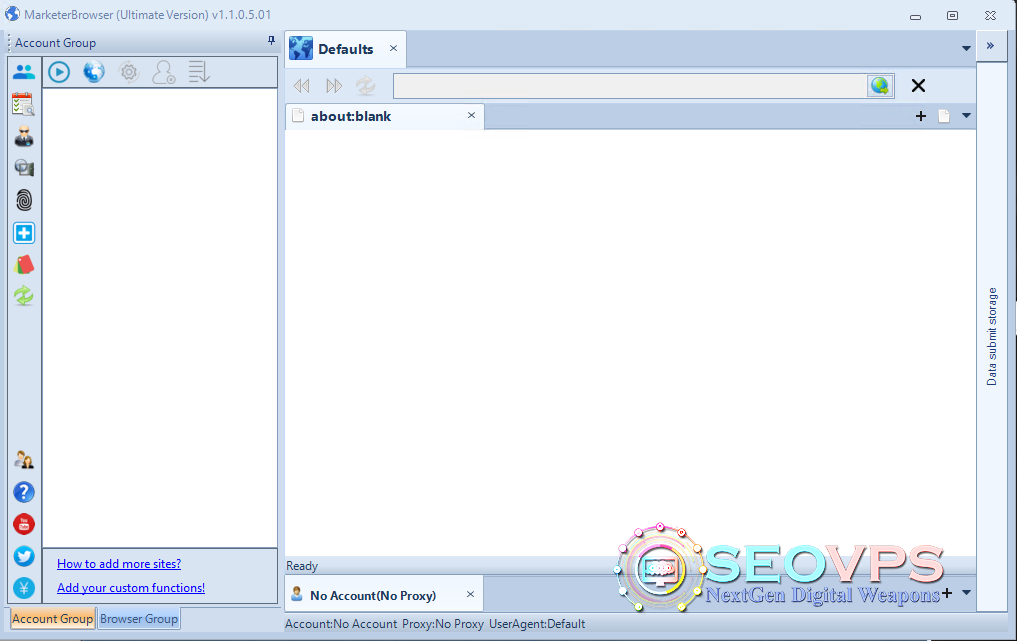Open the Defaults tab strip dropdown arrow
Viewport: 1017px width, 641px height.
click(966, 49)
